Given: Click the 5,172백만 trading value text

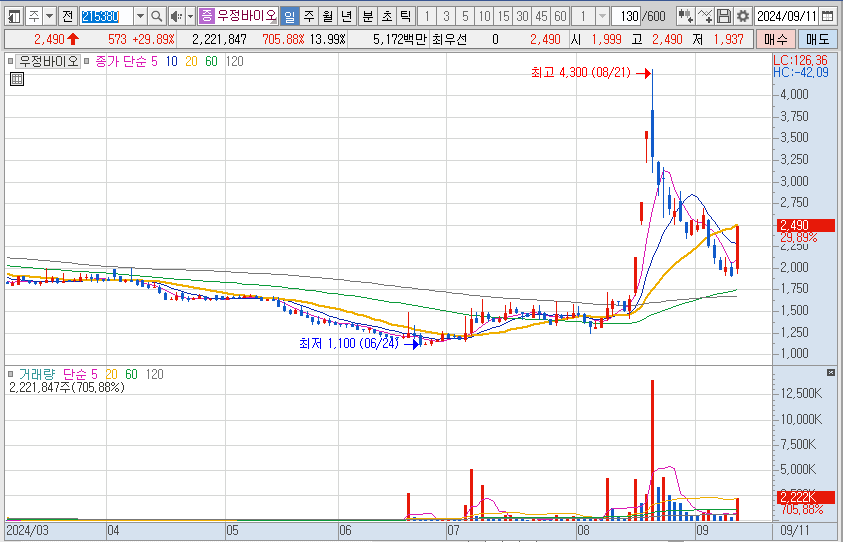Looking at the screenshot, I should 399,39.
